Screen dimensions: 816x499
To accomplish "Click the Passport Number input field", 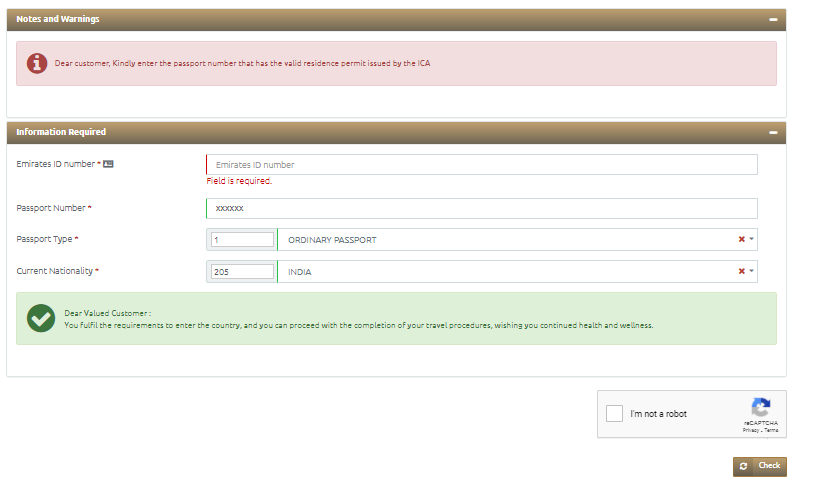I will (482, 208).
